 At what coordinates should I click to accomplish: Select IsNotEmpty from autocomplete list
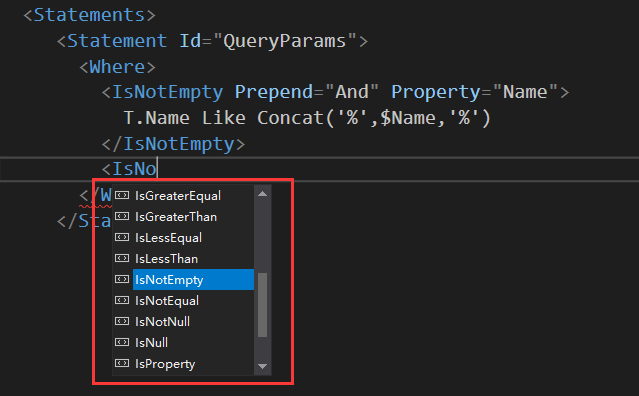193,279
